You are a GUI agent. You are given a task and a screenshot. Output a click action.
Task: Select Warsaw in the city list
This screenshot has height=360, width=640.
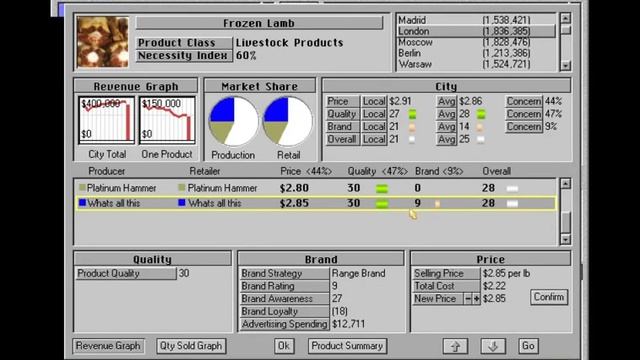click(476, 64)
